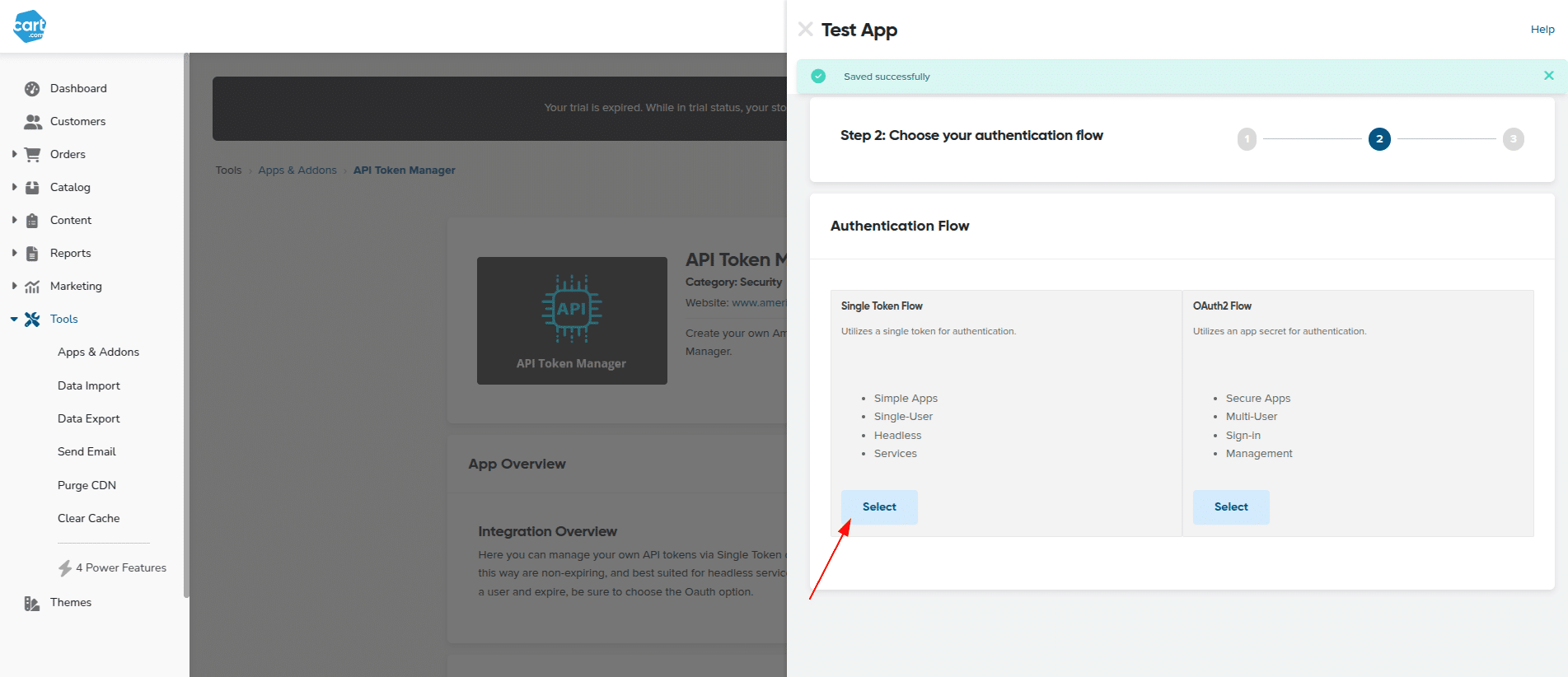
Task: Select the Single Token Flow button
Action: (x=879, y=507)
